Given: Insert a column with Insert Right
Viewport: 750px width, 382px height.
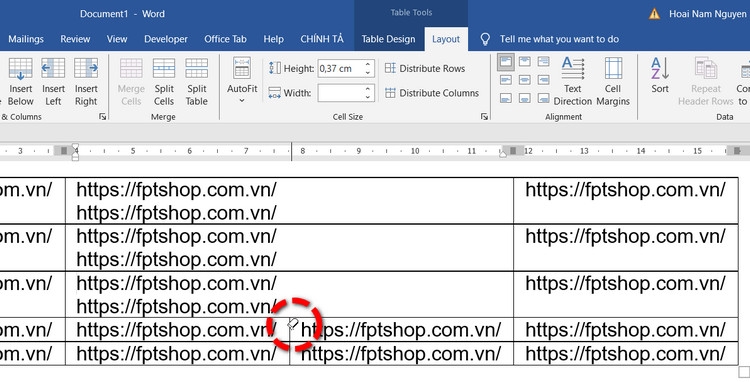Looking at the screenshot, I should pyautogui.click(x=86, y=81).
